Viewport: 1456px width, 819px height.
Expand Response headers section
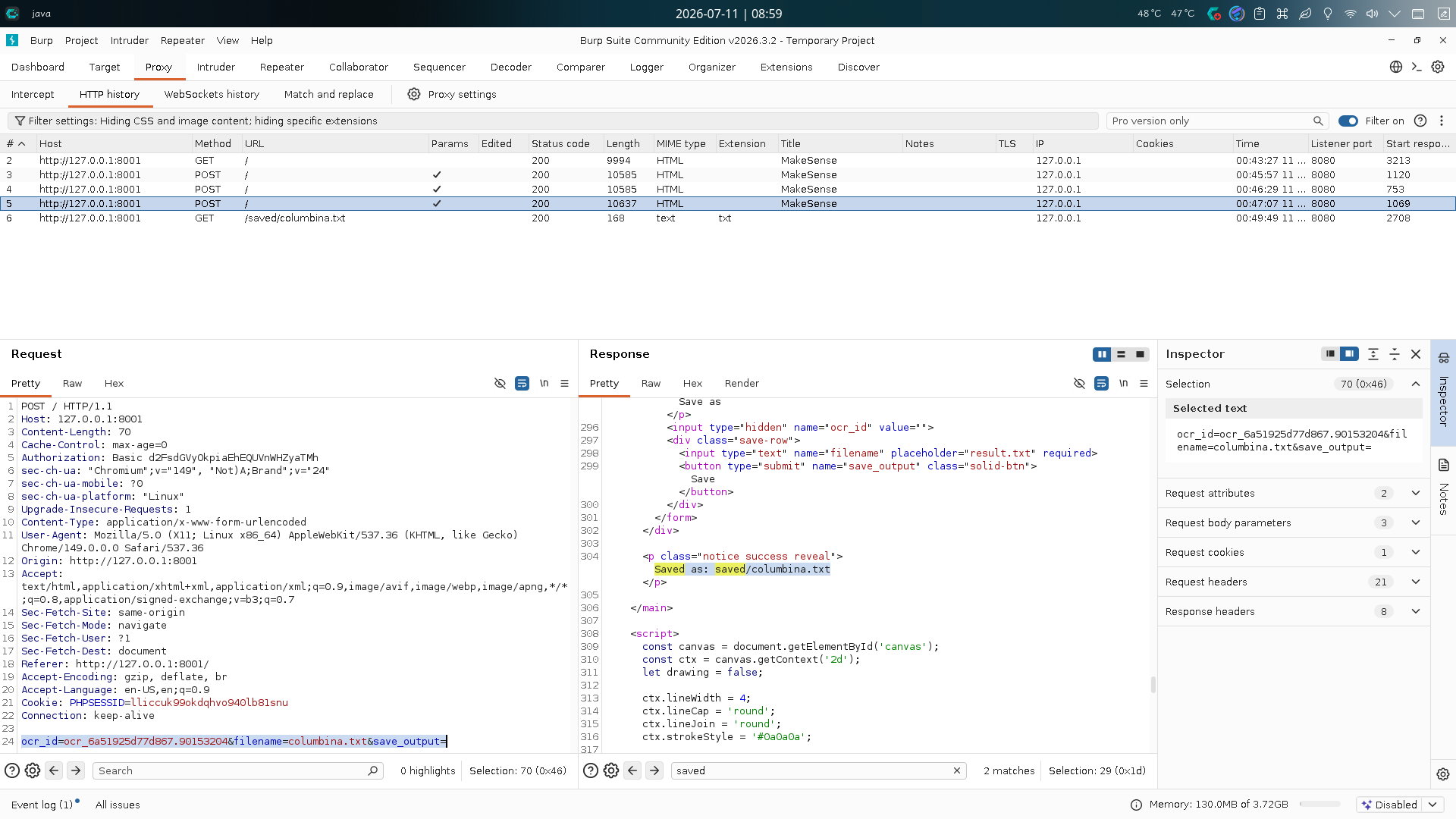click(1416, 611)
